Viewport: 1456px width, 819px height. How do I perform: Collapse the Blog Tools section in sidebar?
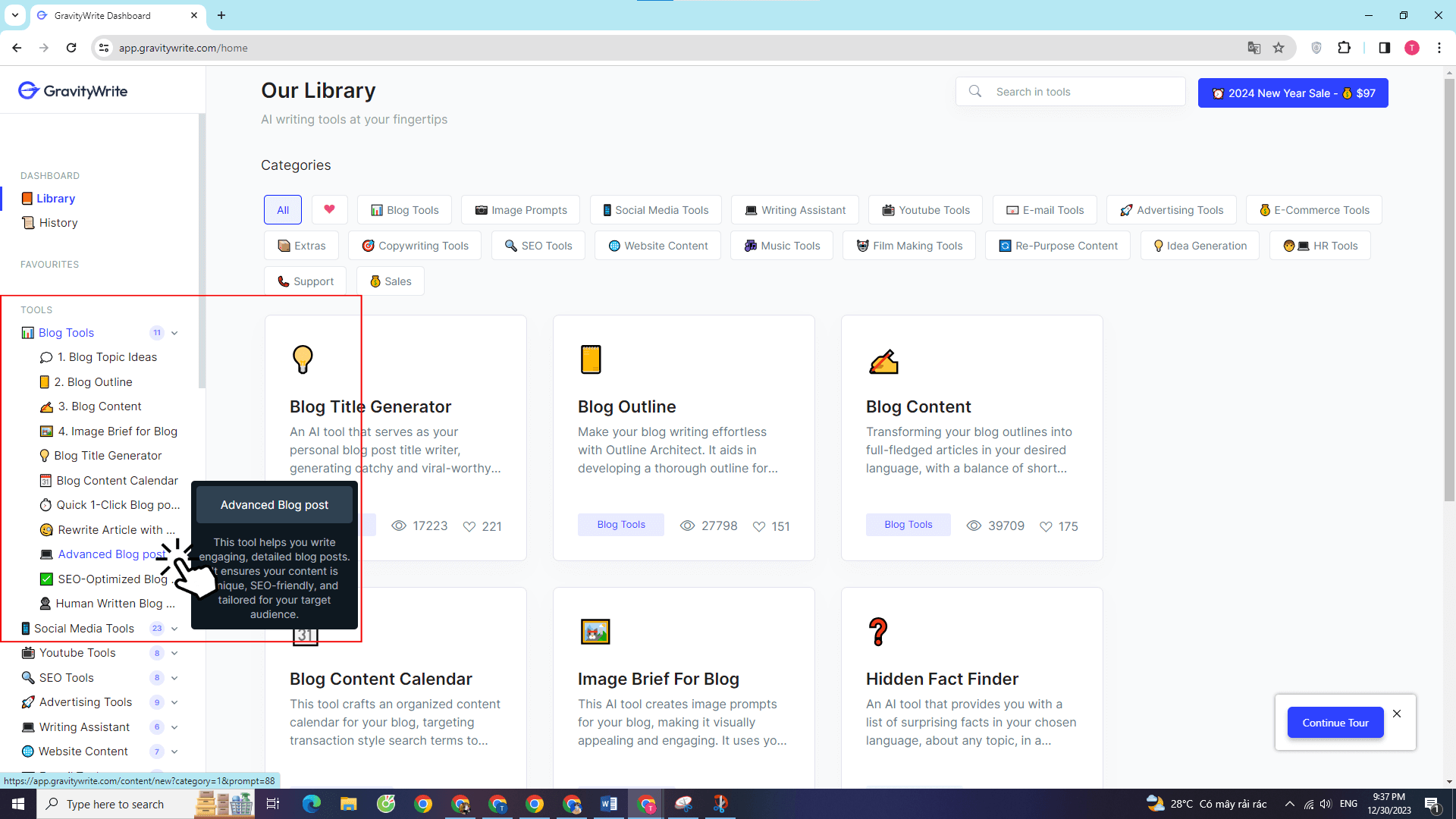click(x=174, y=332)
